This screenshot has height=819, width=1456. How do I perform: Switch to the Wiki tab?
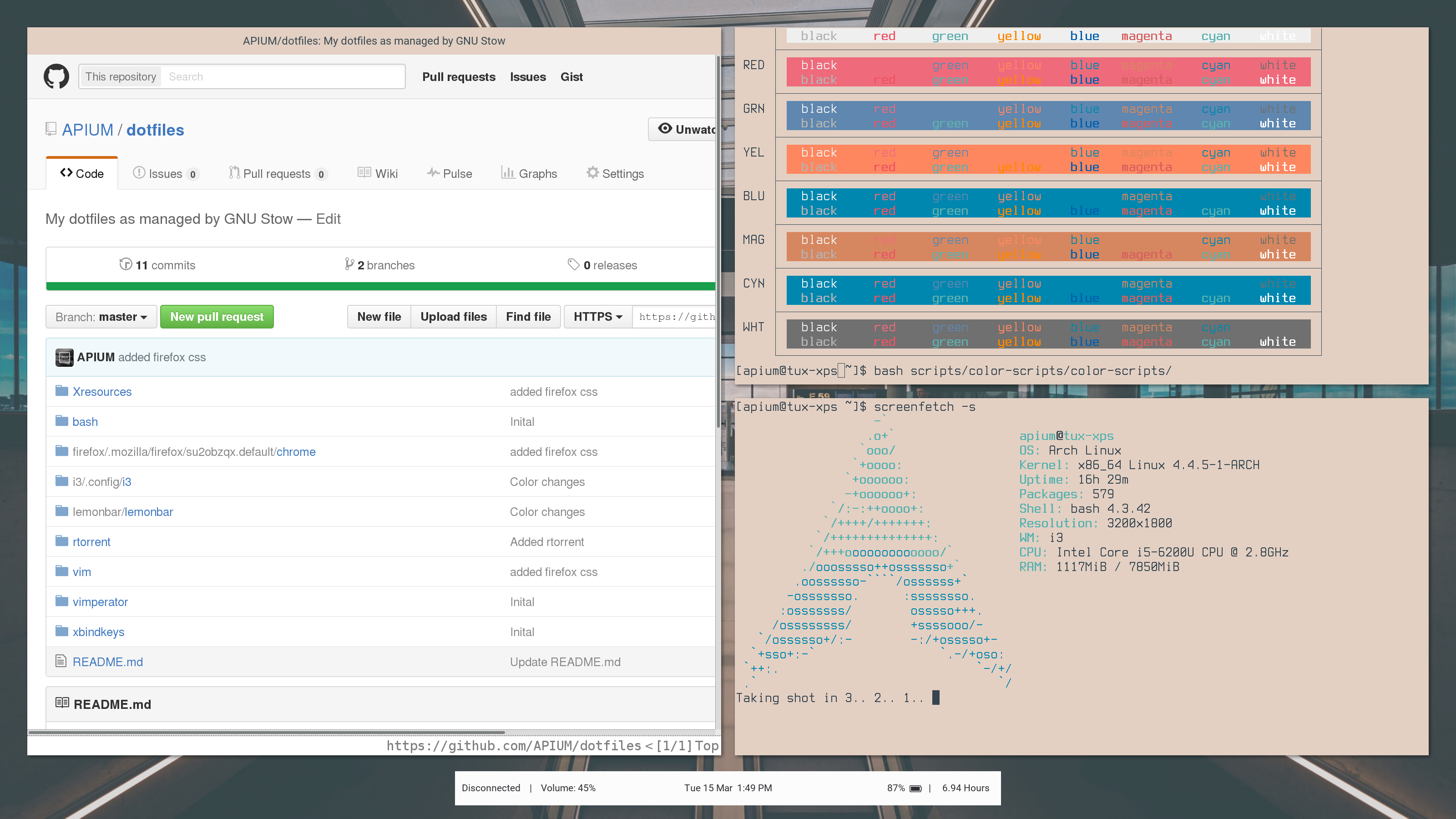(378, 173)
